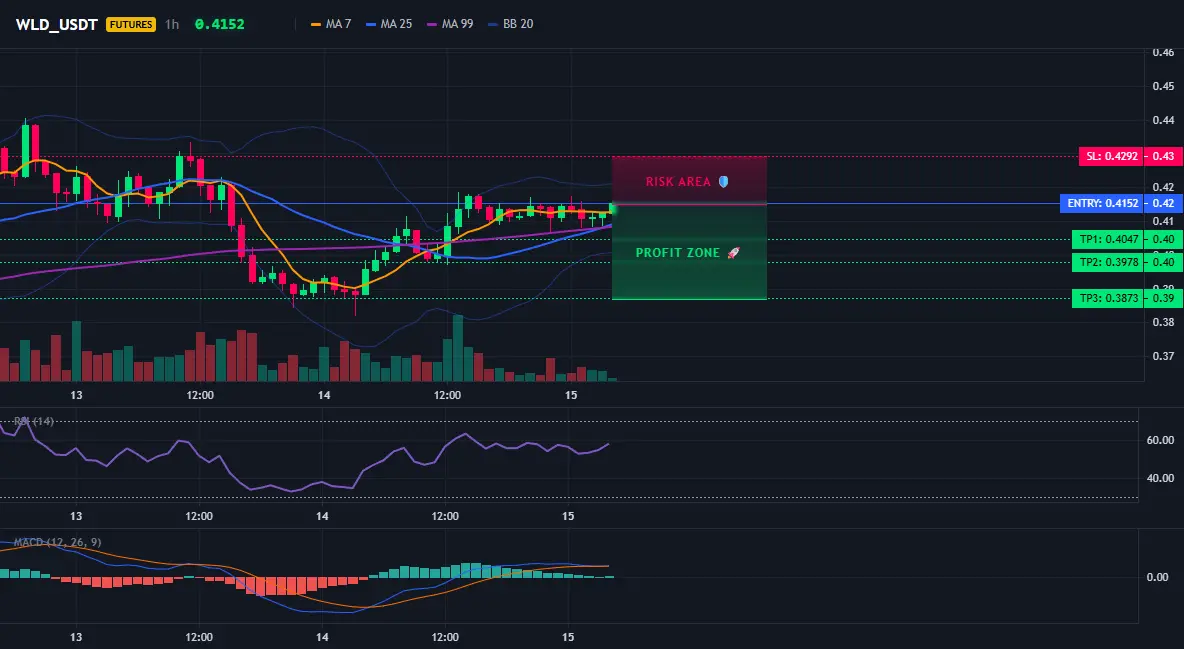The height and width of the screenshot is (649, 1184).
Task: Click the SL: 0.4292 stop loss label
Action: click(x=1111, y=156)
